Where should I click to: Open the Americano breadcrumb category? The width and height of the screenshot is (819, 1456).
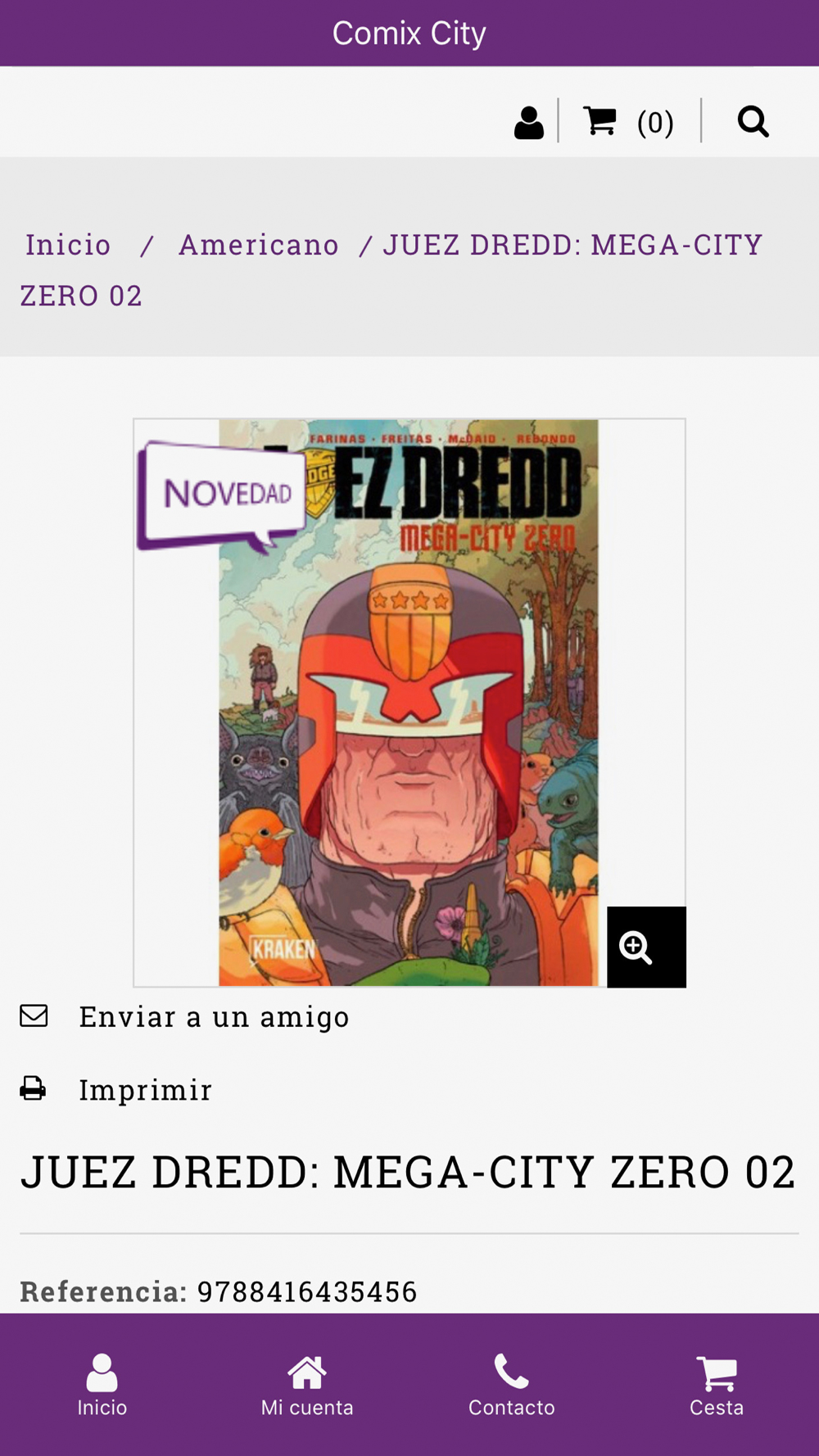[x=259, y=245]
